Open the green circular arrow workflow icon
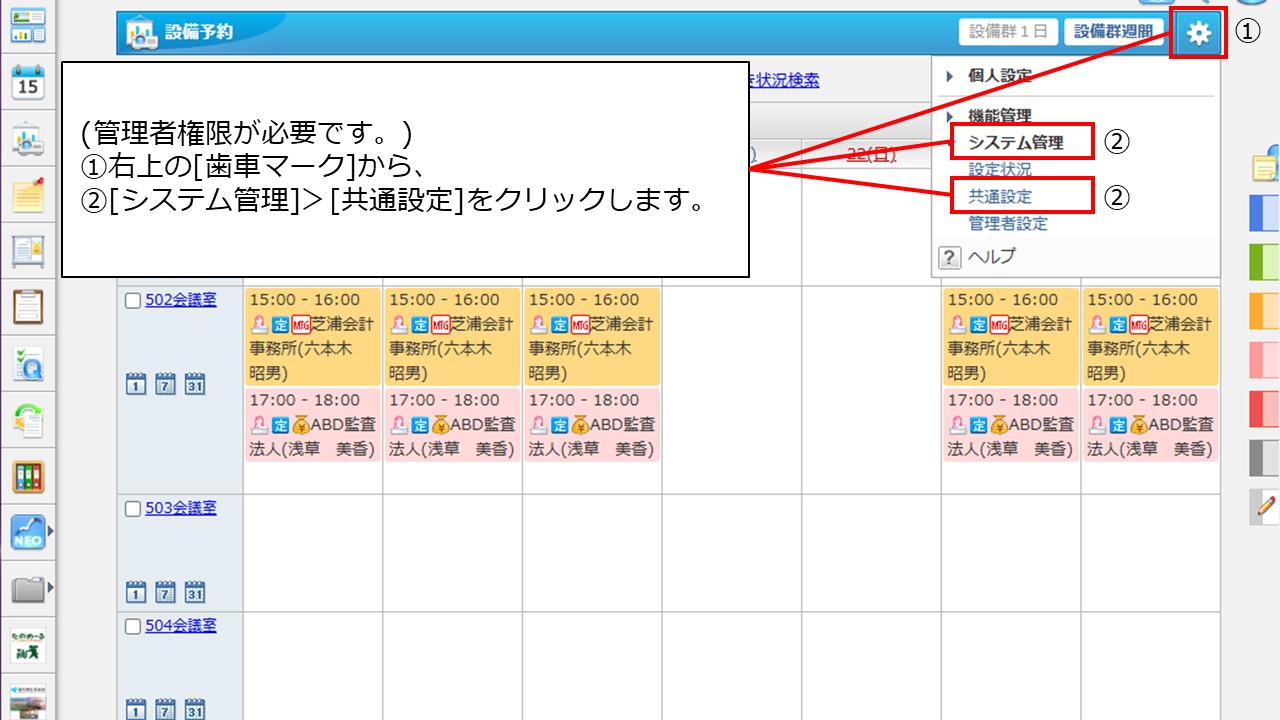The image size is (1280, 720). pyautogui.click(x=29, y=420)
